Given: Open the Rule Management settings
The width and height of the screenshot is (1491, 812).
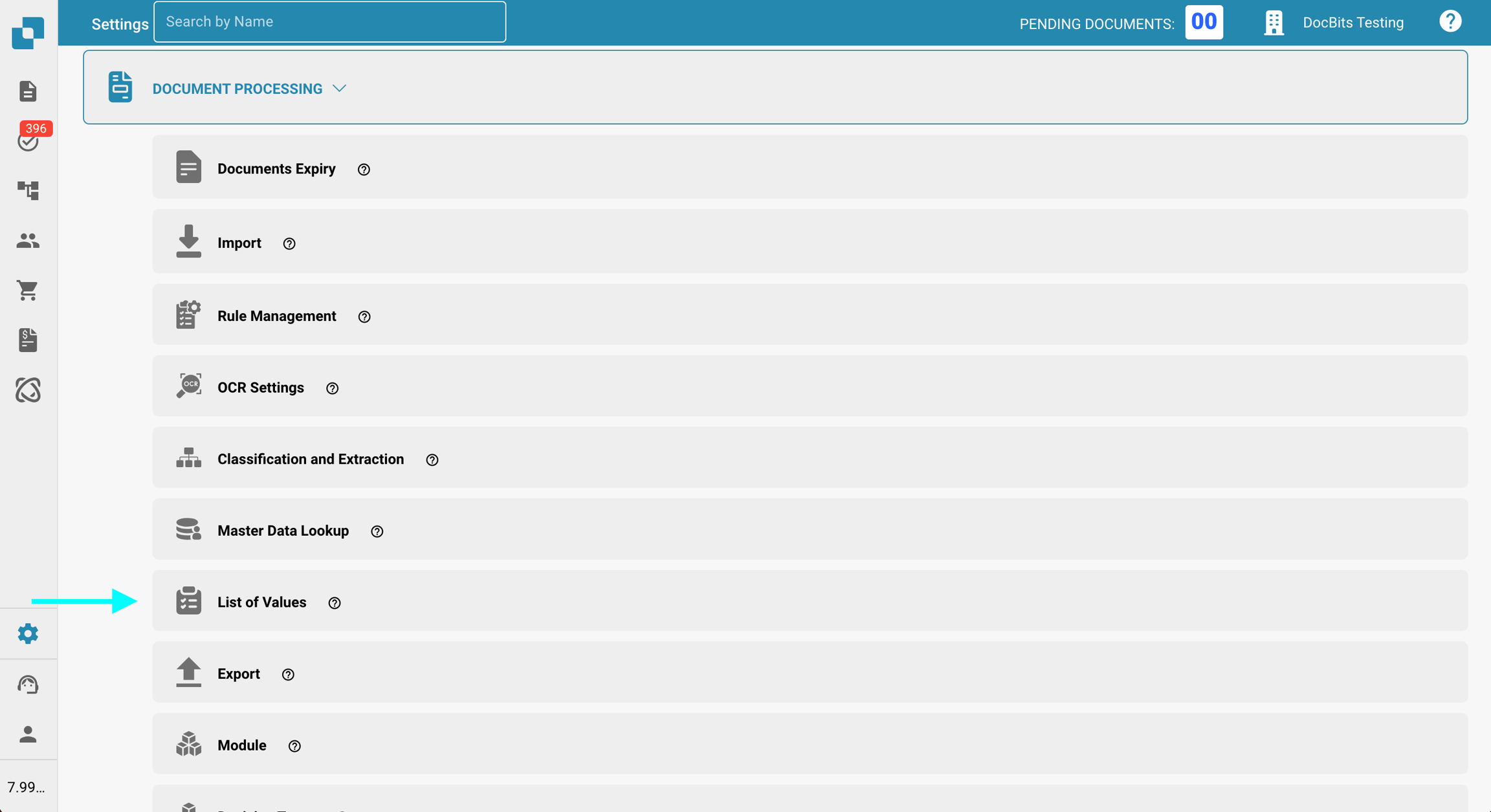Looking at the screenshot, I should point(277,316).
